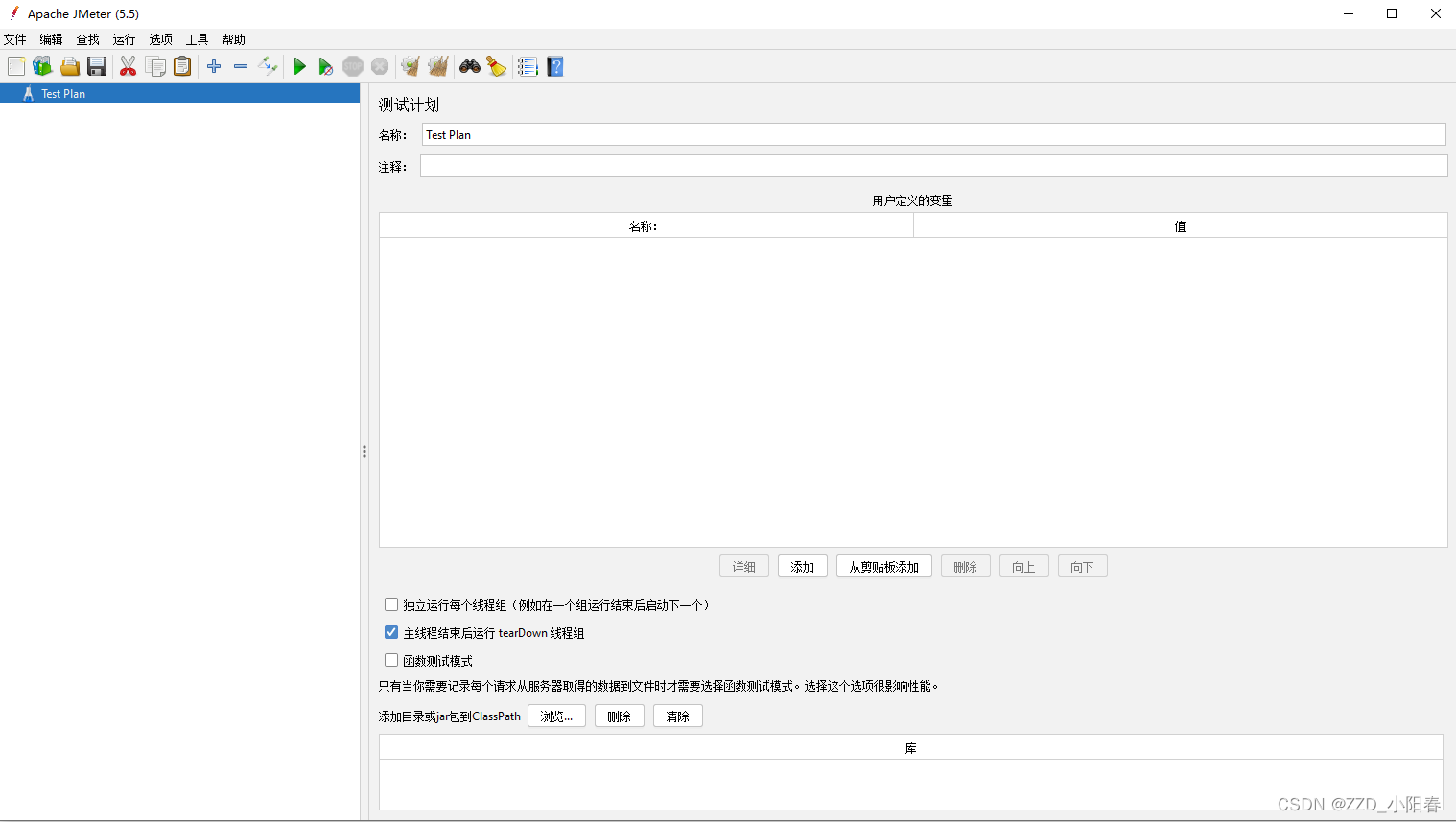Expand all nodes with plus icon
This screenshot has width=1456, height=822.
coord(214,66)
